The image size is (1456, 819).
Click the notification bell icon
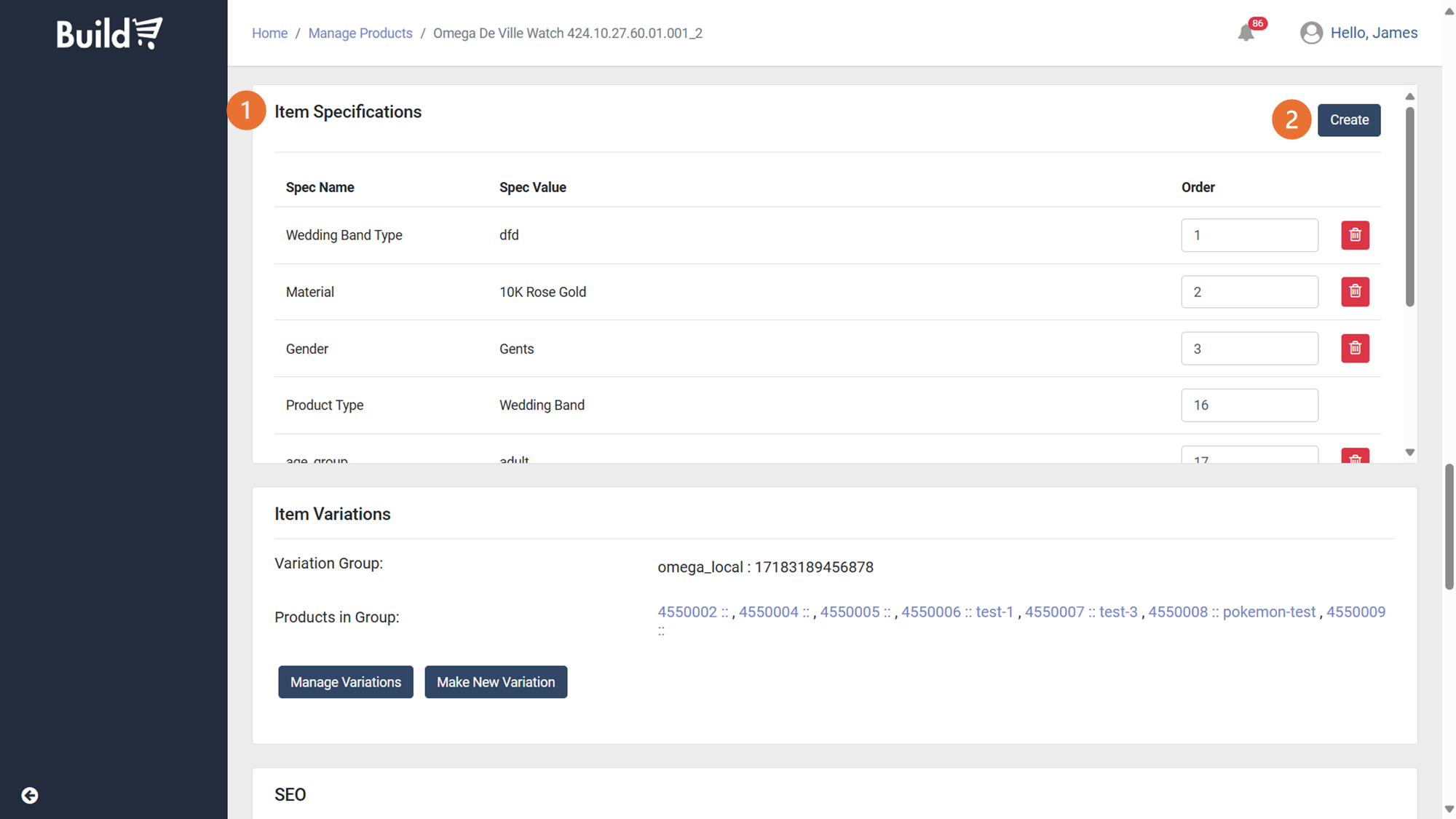coord(1246,33)
